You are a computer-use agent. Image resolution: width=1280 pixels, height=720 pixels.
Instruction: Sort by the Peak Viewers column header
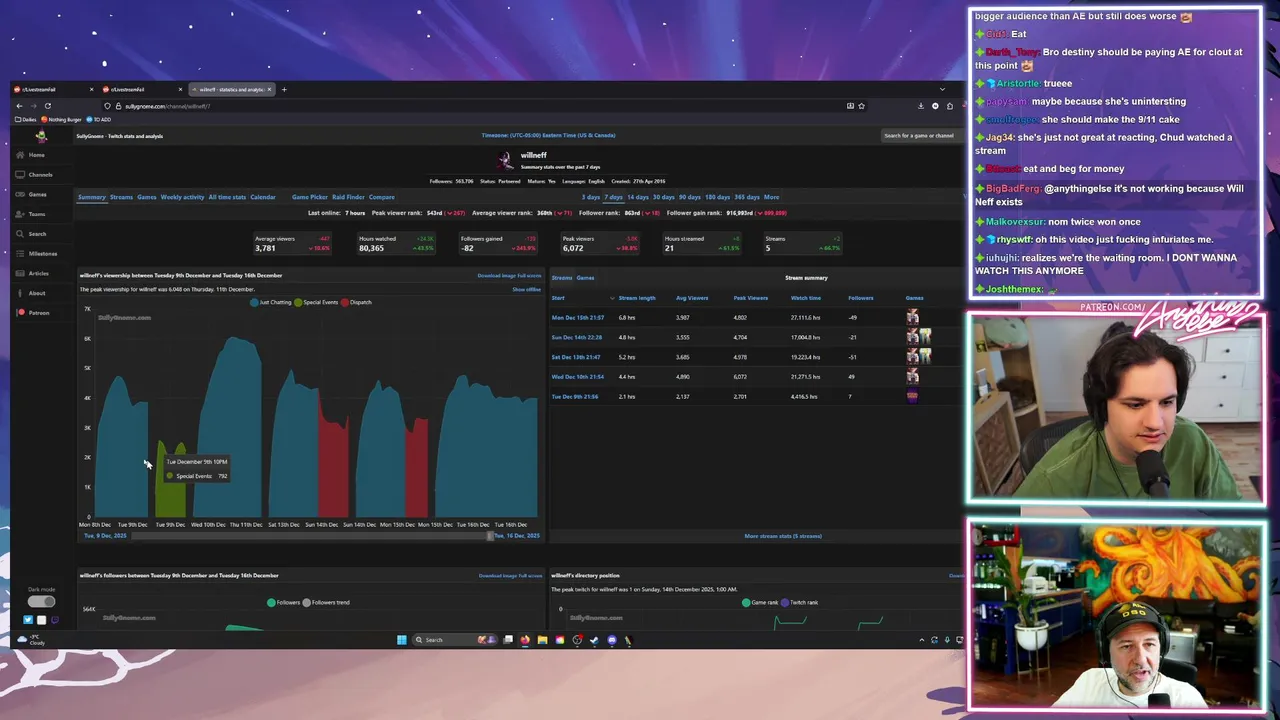point(750,298)
